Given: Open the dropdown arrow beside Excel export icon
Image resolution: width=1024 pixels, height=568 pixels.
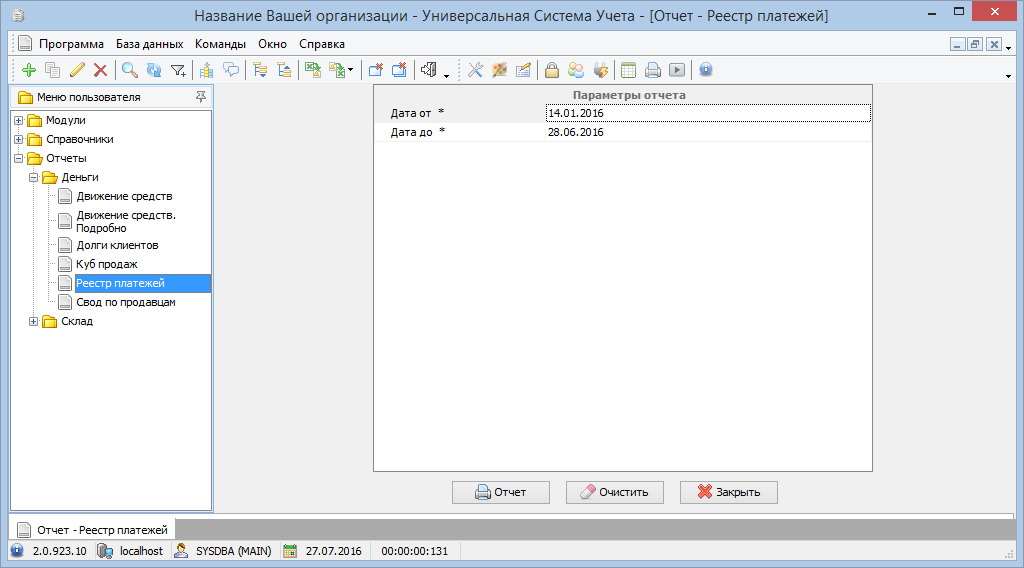Looking at the screenshot, I should 351,71.
